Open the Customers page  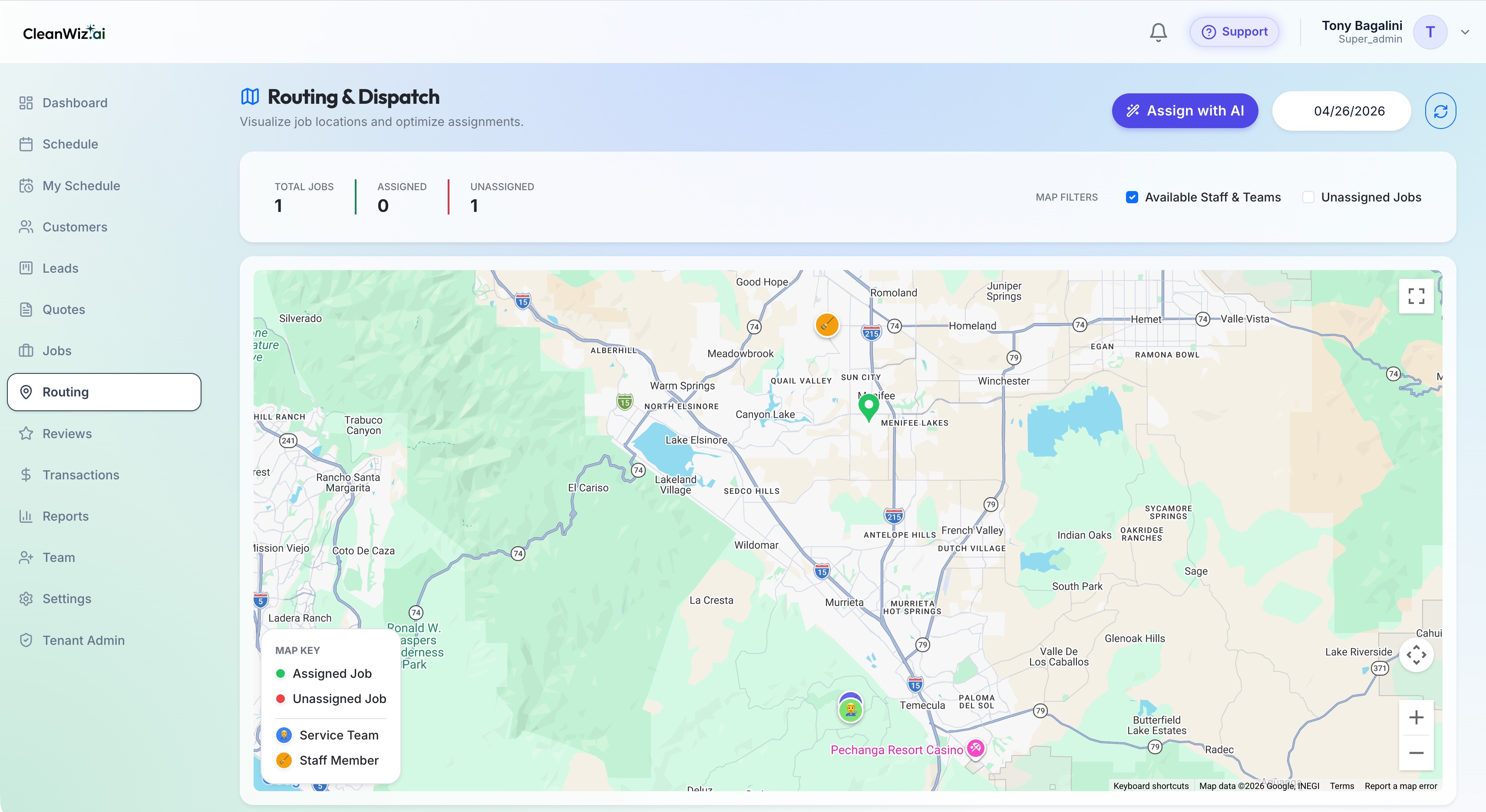(104, 227)
